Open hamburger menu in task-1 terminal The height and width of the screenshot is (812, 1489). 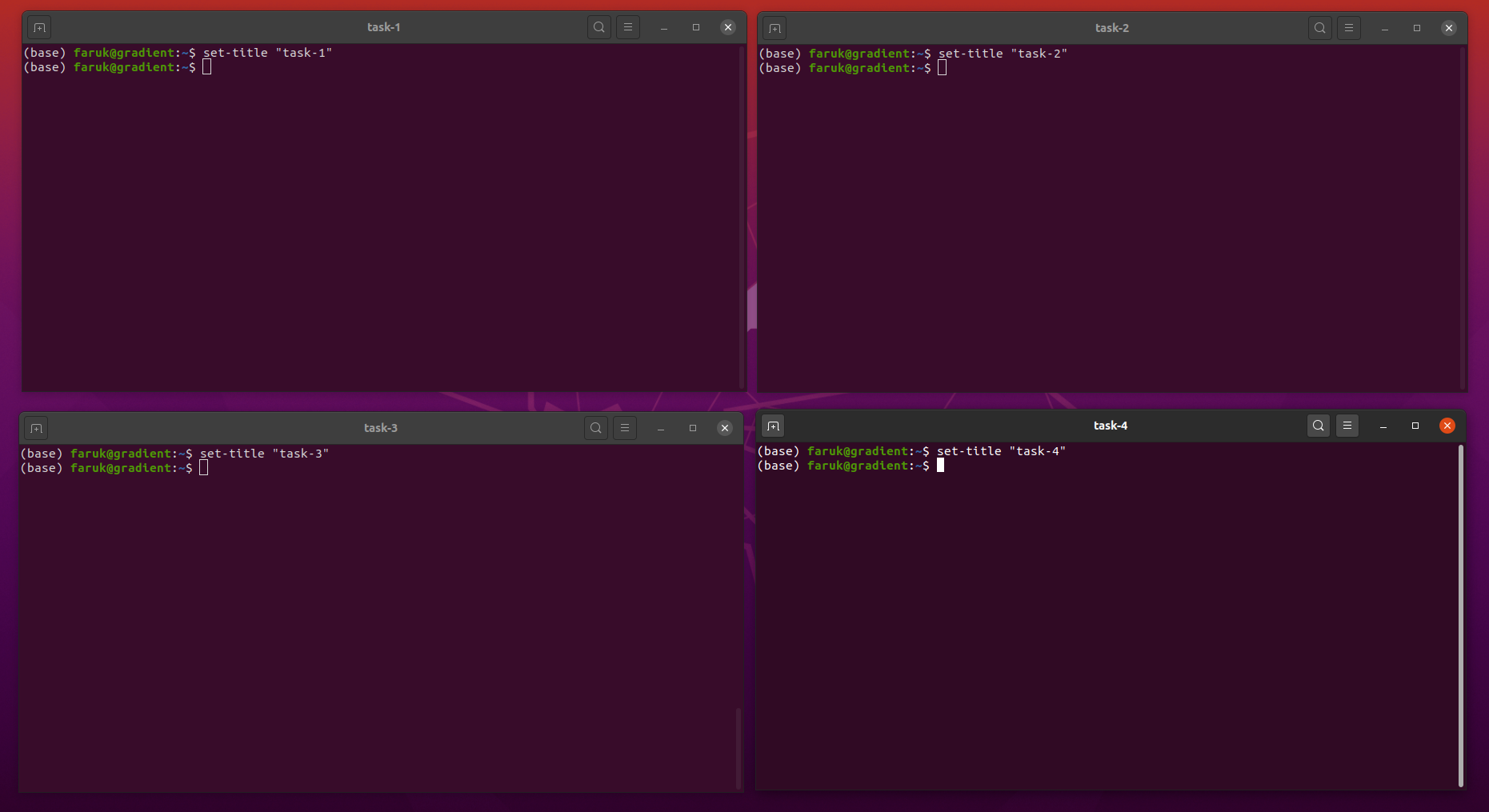pyautogui.click(x=628, y=27)
